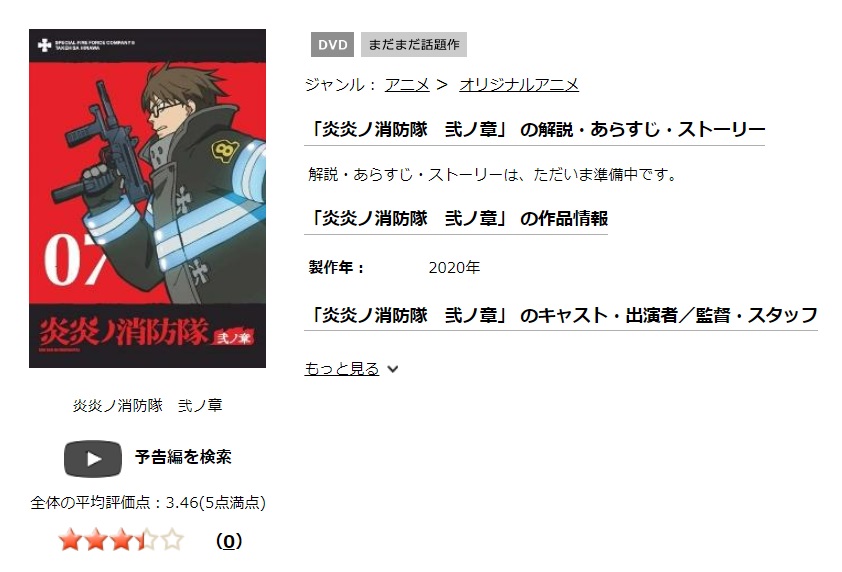Click the 作品情報 section heading

456,219
